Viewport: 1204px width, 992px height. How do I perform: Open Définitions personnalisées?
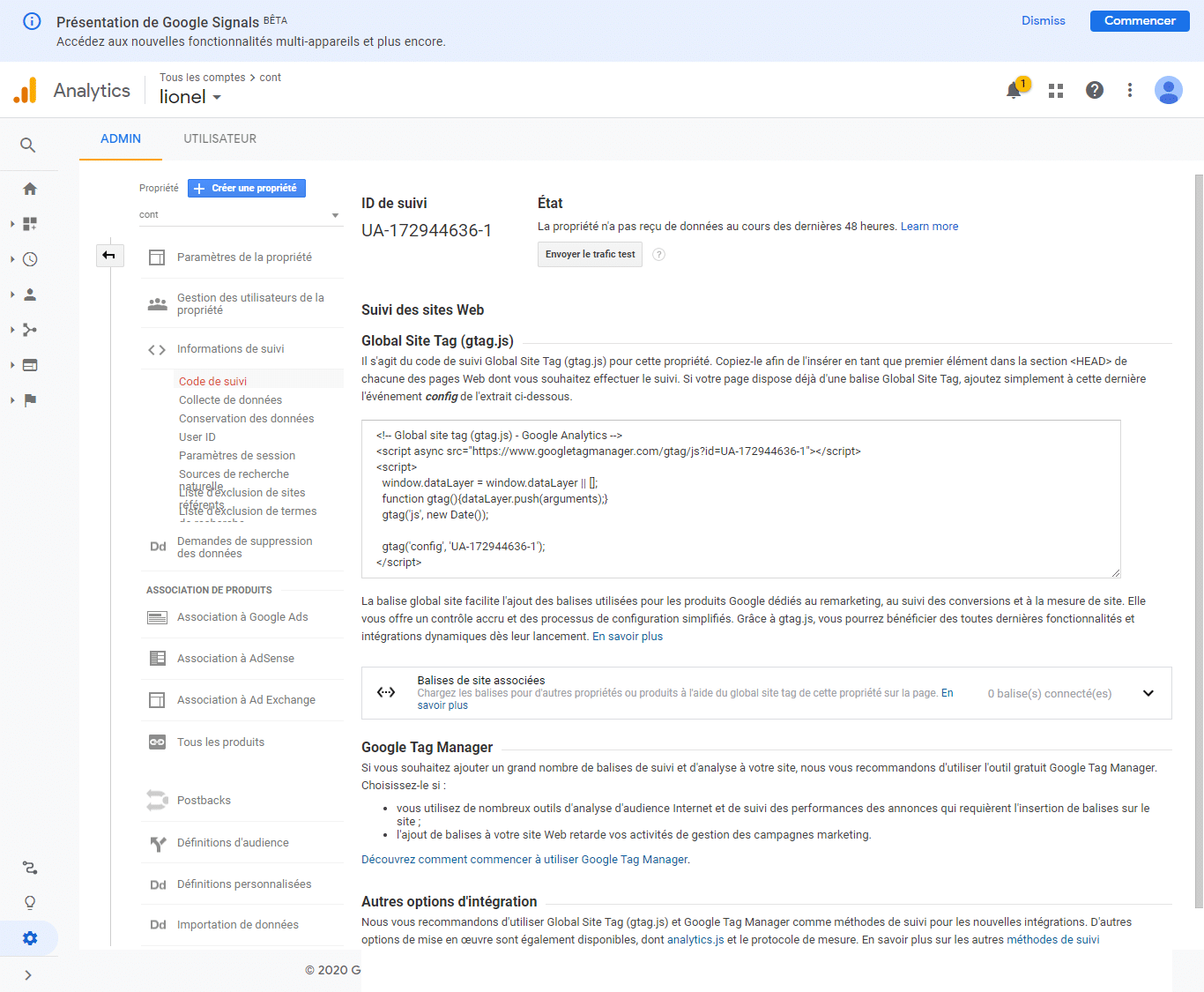(242, 884)
